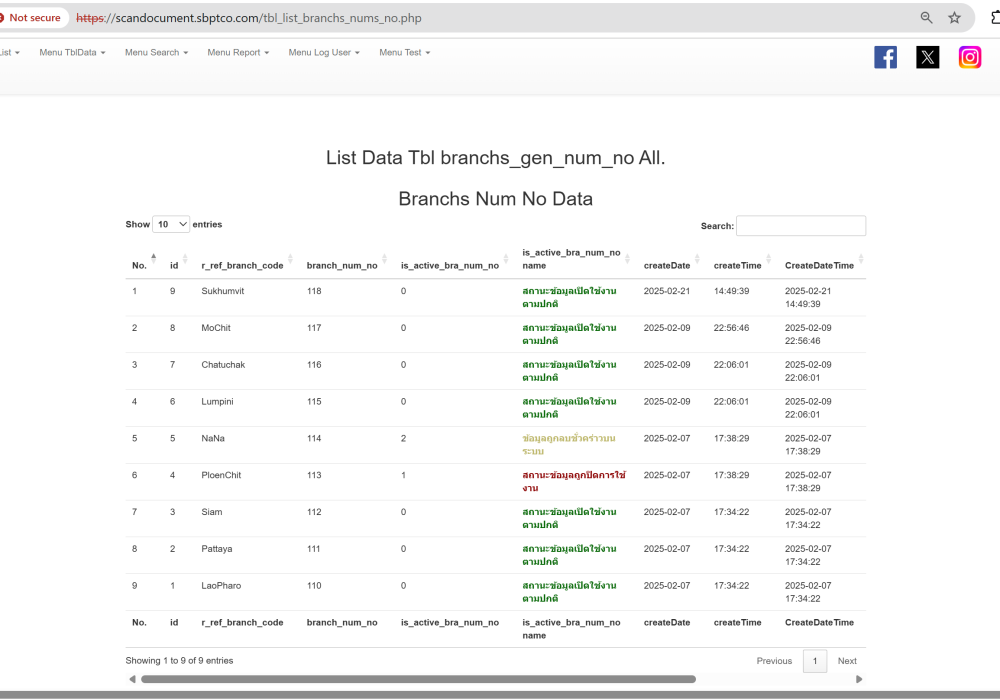Go to Next page of results
This screenshot has width=1000, height=700.
[x=847, y=661]
